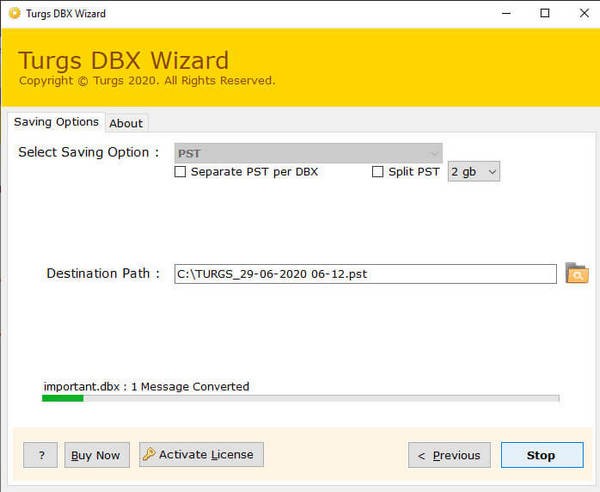Stop the conversion process
This screenshot has height=492, width=600.
[542, 455]
